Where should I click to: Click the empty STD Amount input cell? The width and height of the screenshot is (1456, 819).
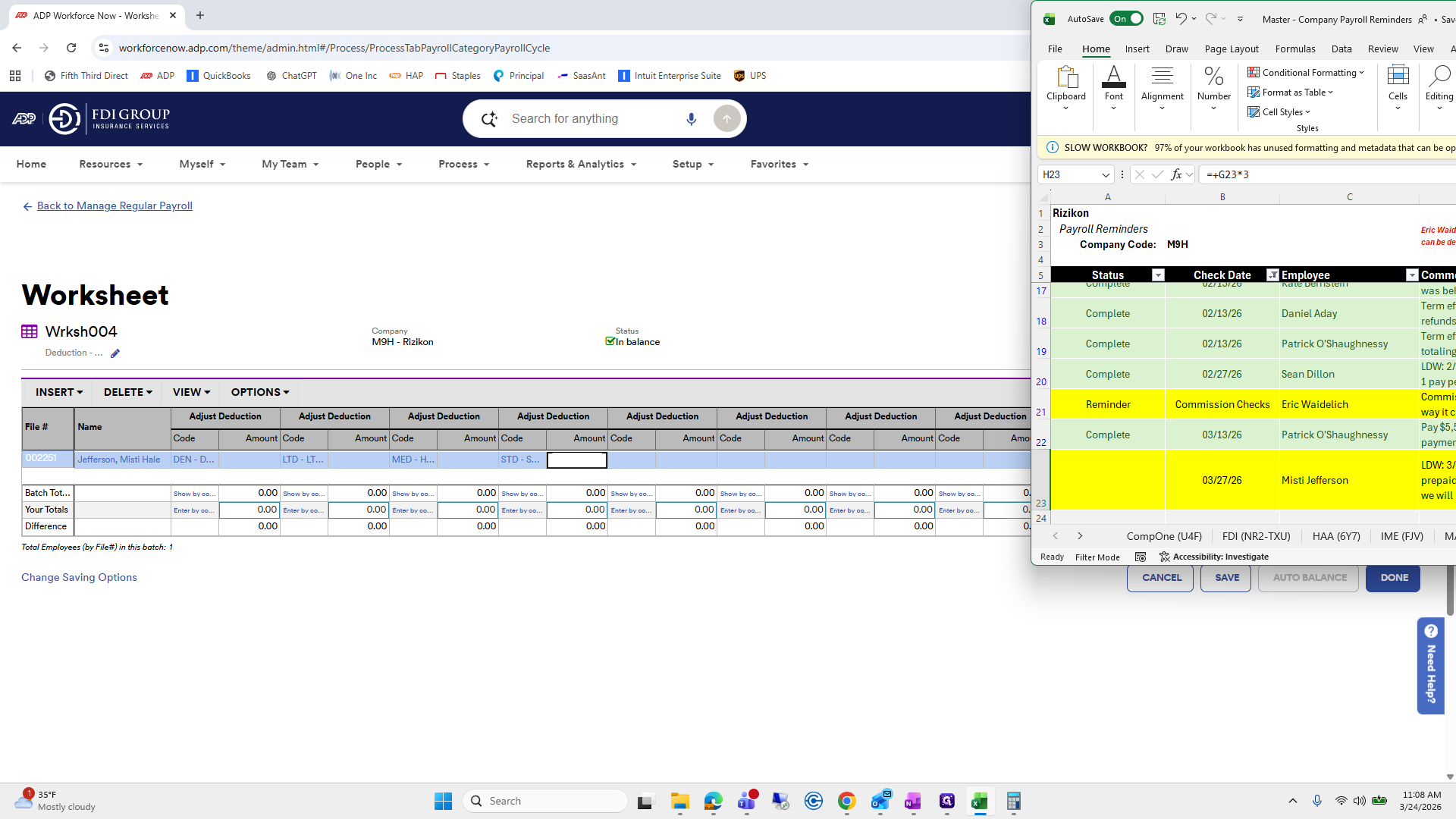[576, 460]
